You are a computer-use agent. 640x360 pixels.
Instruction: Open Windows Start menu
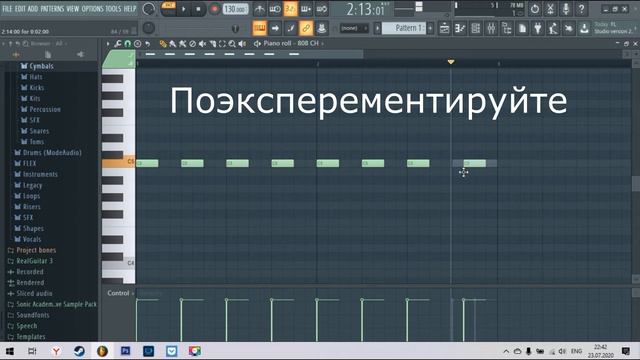pos(10,351)
